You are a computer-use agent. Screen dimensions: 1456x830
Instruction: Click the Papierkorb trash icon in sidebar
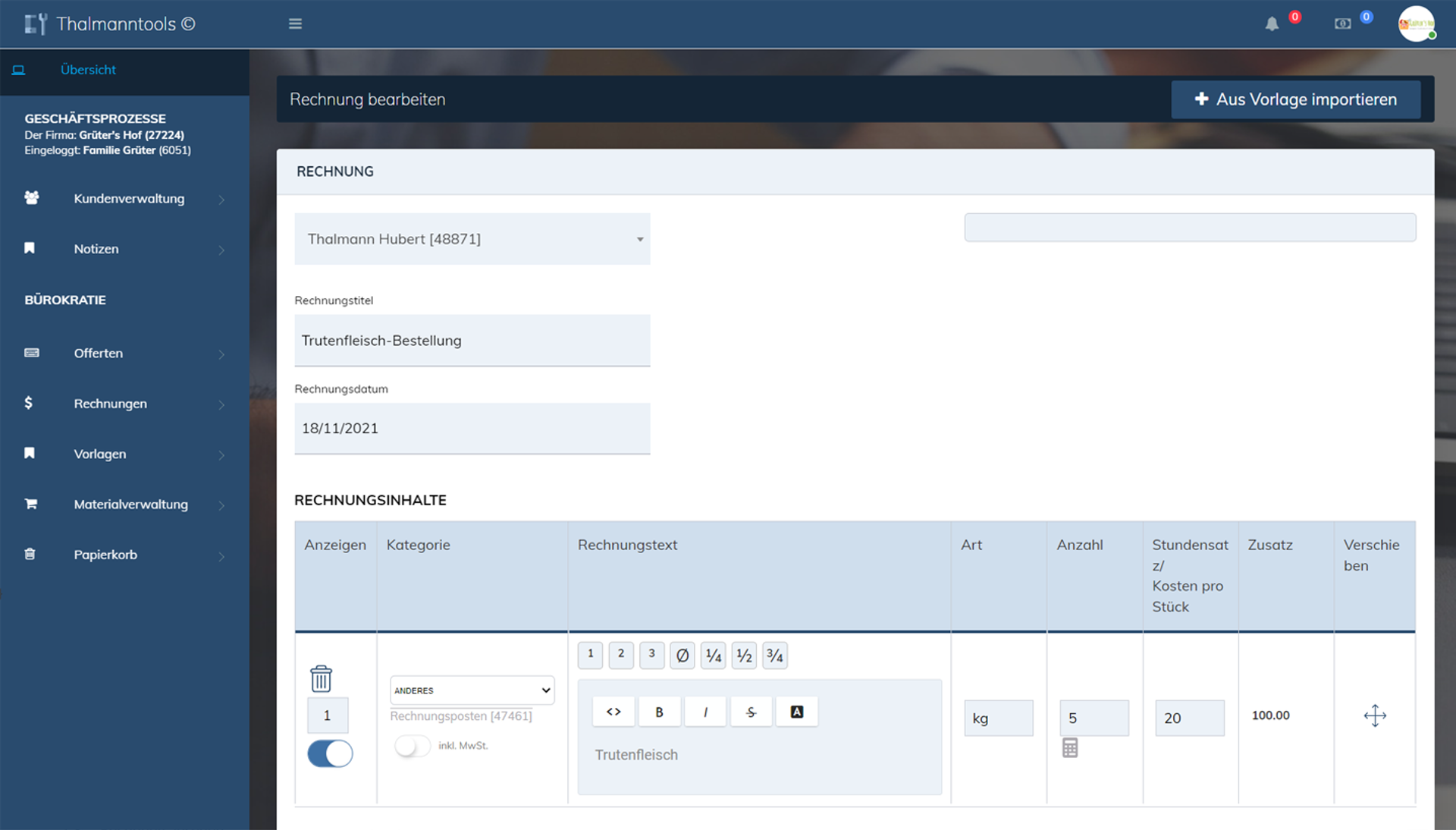click(x=30, y=554)
